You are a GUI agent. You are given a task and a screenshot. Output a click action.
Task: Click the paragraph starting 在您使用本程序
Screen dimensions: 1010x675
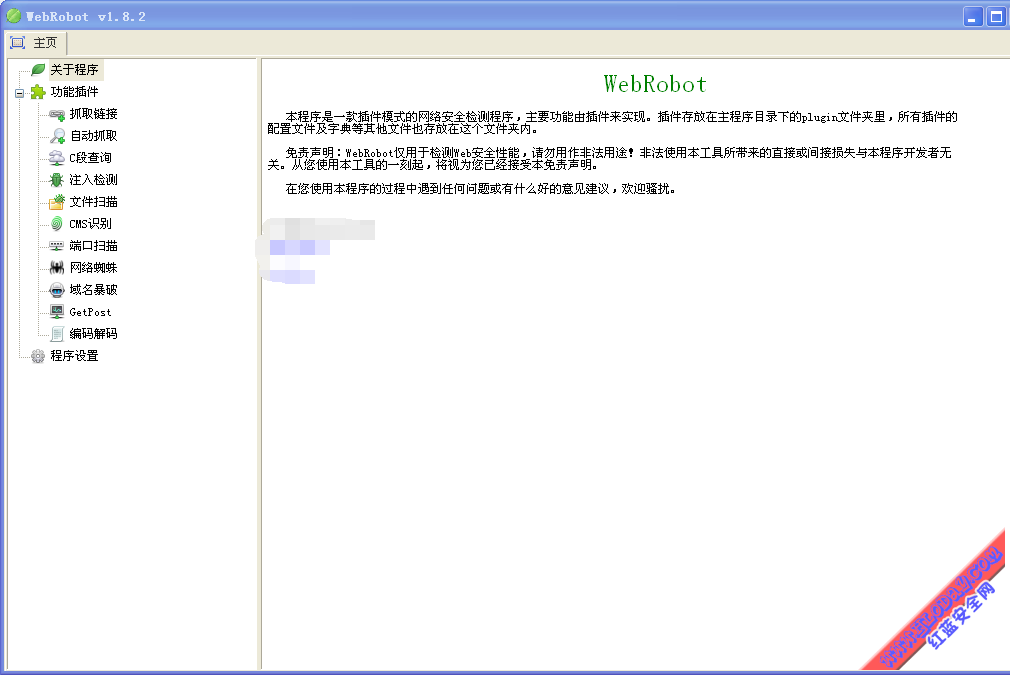coord(480,189)
